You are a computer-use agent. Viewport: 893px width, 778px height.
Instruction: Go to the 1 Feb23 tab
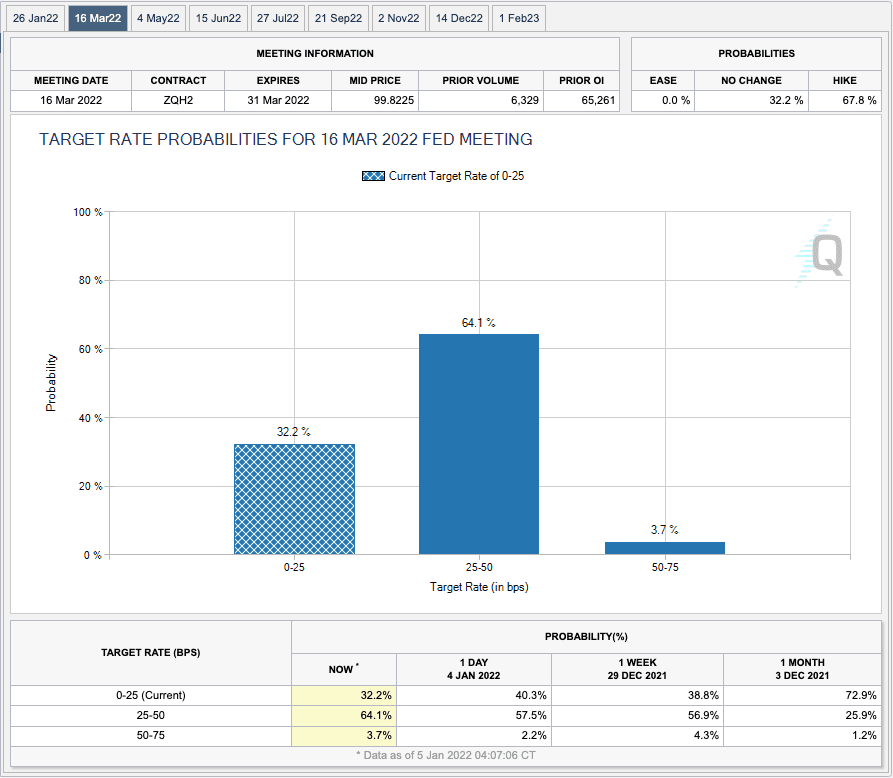519,18
